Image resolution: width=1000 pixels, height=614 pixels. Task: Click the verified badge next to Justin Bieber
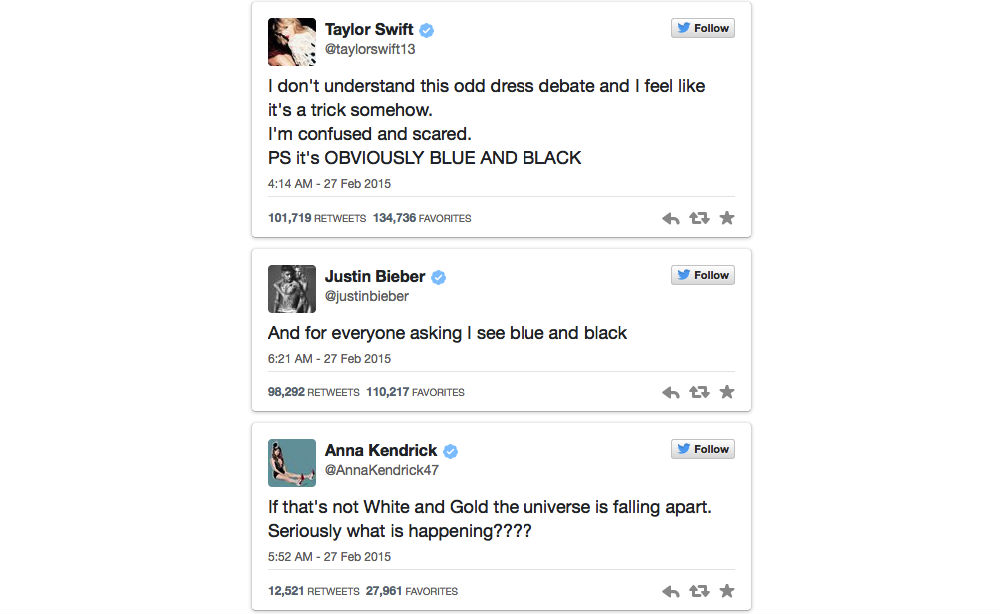click(x=437, y=276)
